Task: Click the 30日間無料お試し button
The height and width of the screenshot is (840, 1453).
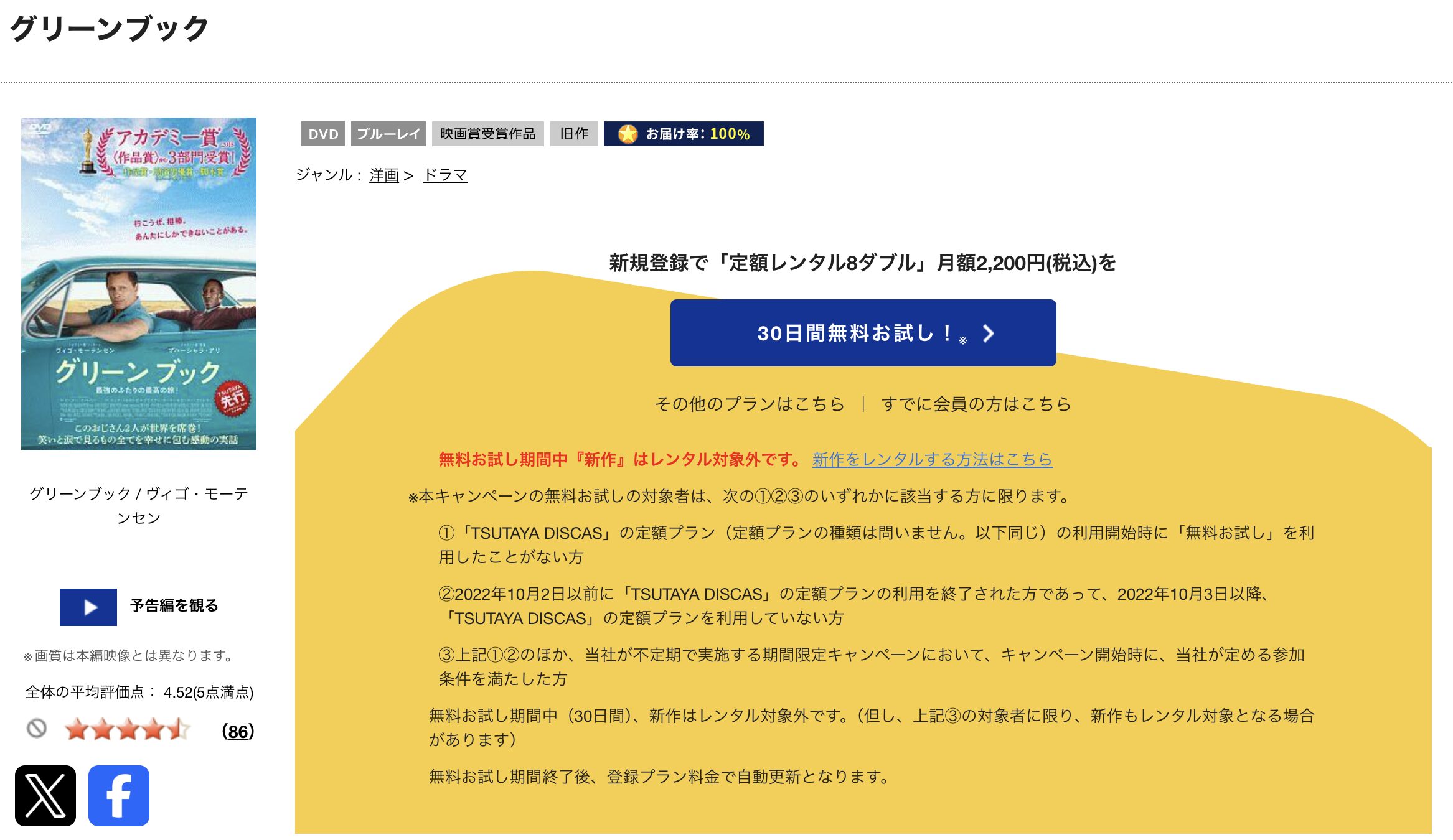Action: [863, 333]
